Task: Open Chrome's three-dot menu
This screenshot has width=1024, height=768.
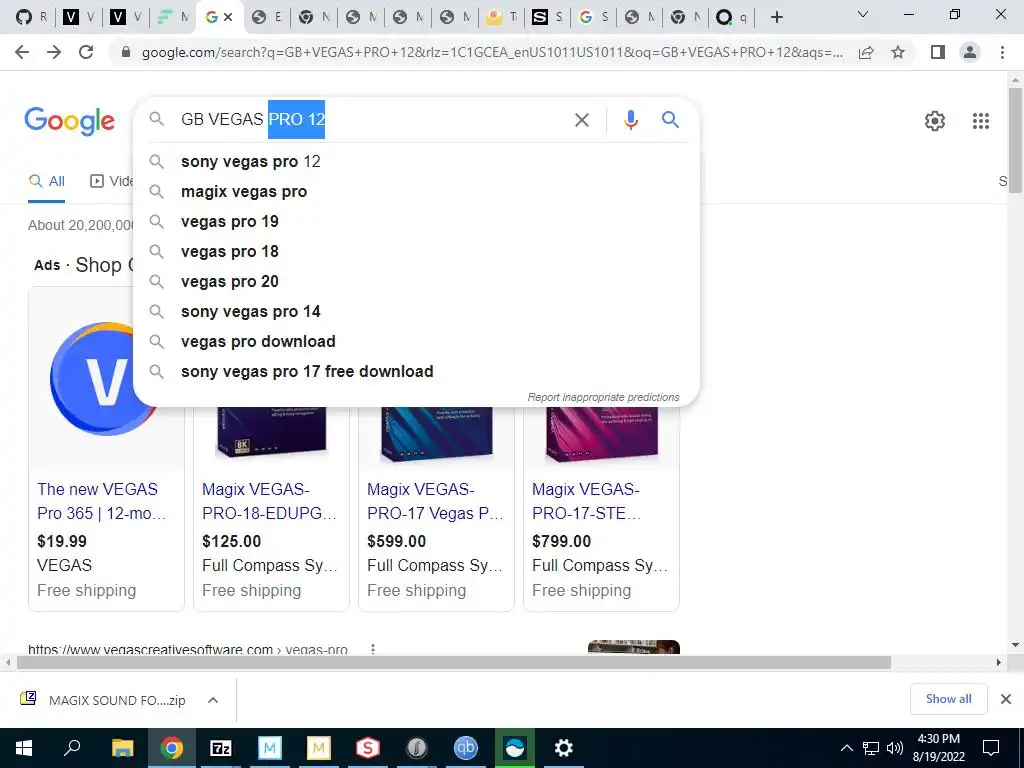Action: (1002, 52)
